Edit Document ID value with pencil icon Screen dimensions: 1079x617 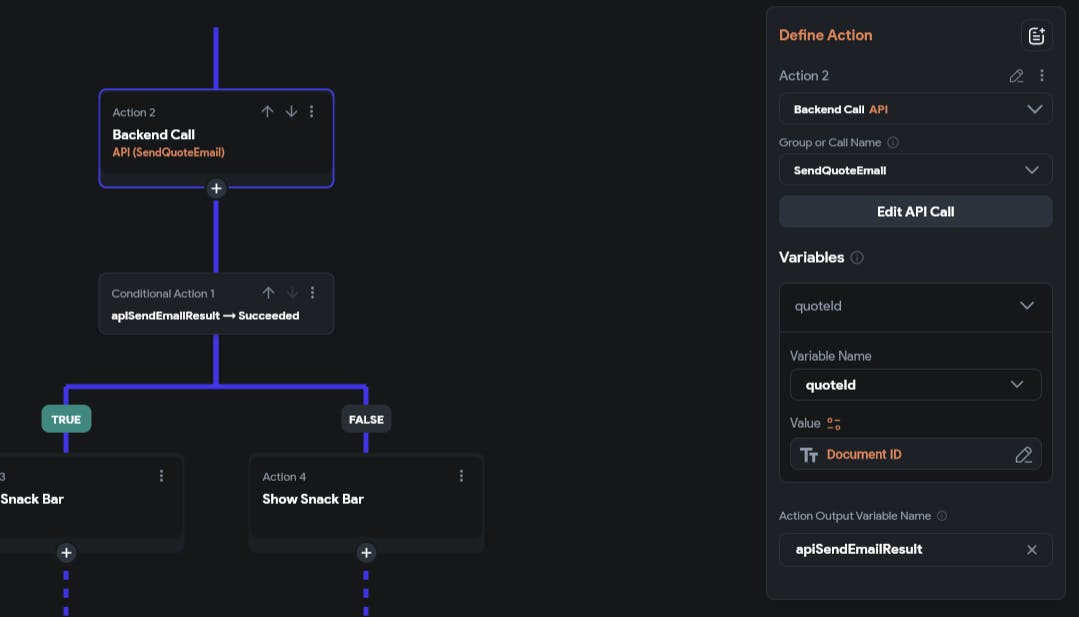(1023, 455)
